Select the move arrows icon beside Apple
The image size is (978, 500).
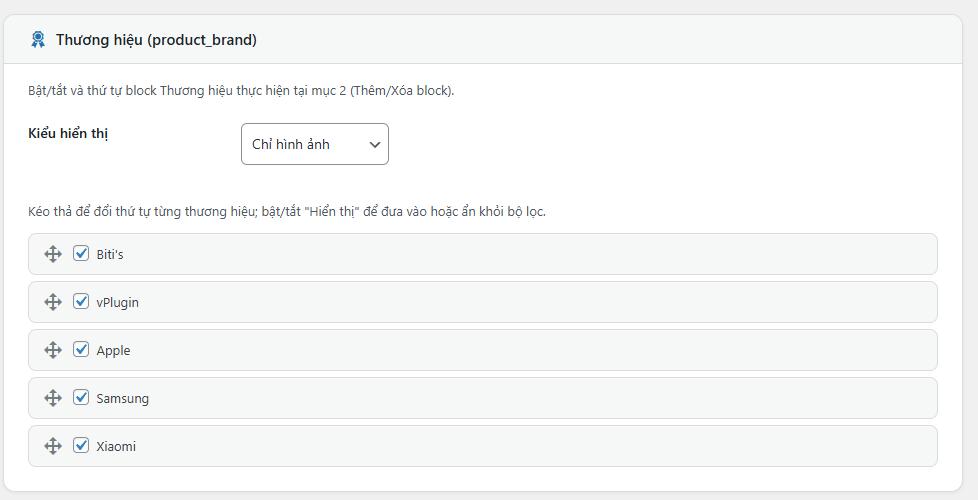coord(53,350)
